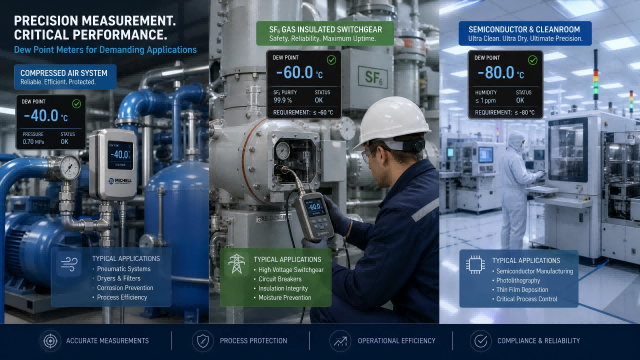Click the wall-mounted dew point meter display
Viewport: 640px width, 360px height.
click(120, 155)
